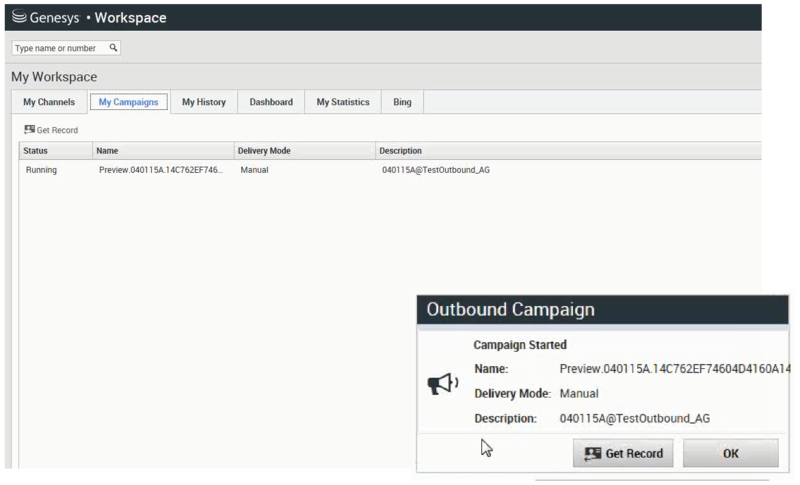Open the Dashboard tab
The image size is (800, 485).
coord(271,102)
